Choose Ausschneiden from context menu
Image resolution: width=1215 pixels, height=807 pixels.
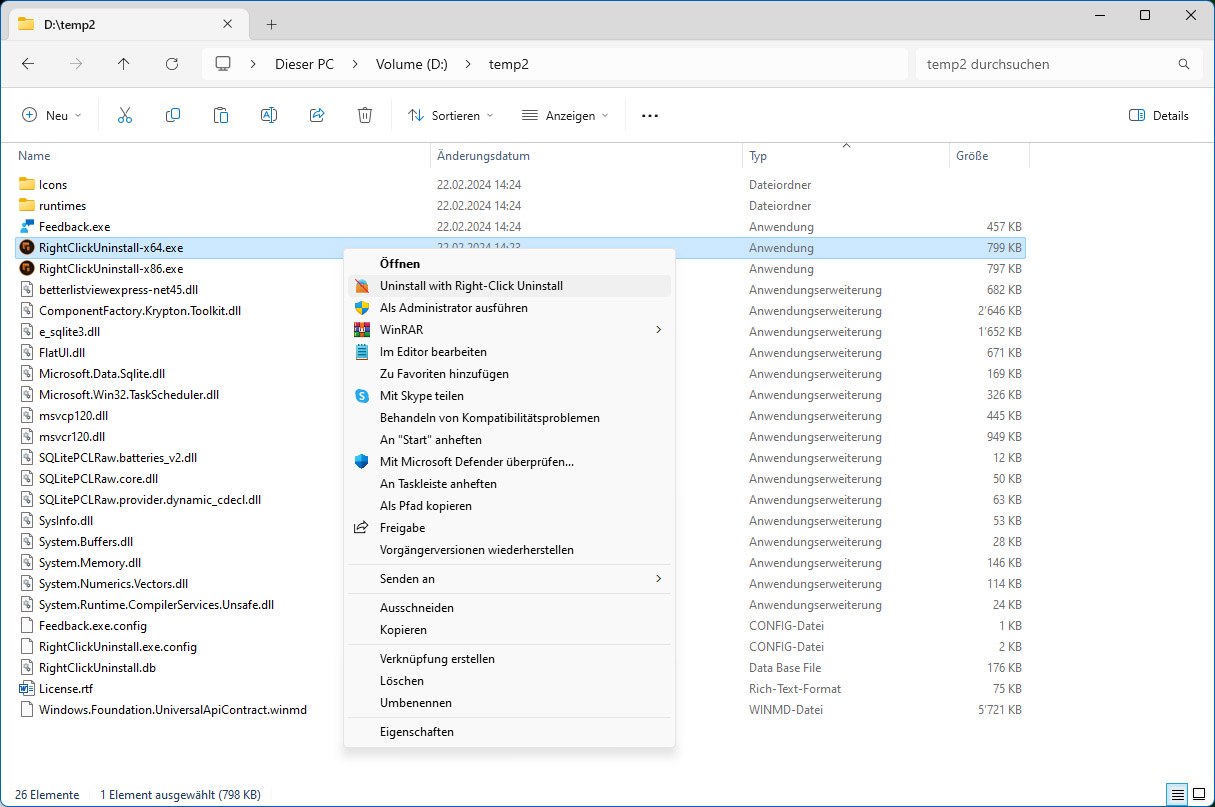(509, 608)
